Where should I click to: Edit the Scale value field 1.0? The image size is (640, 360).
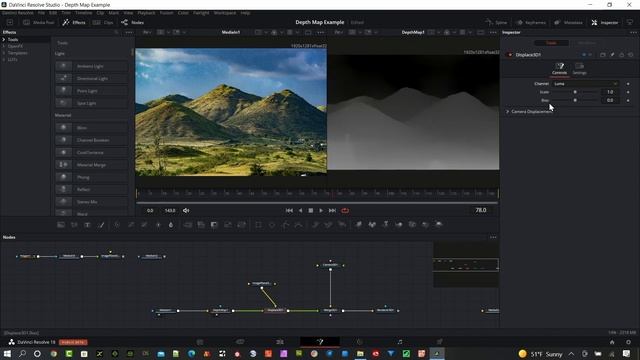tap(610, 92)
